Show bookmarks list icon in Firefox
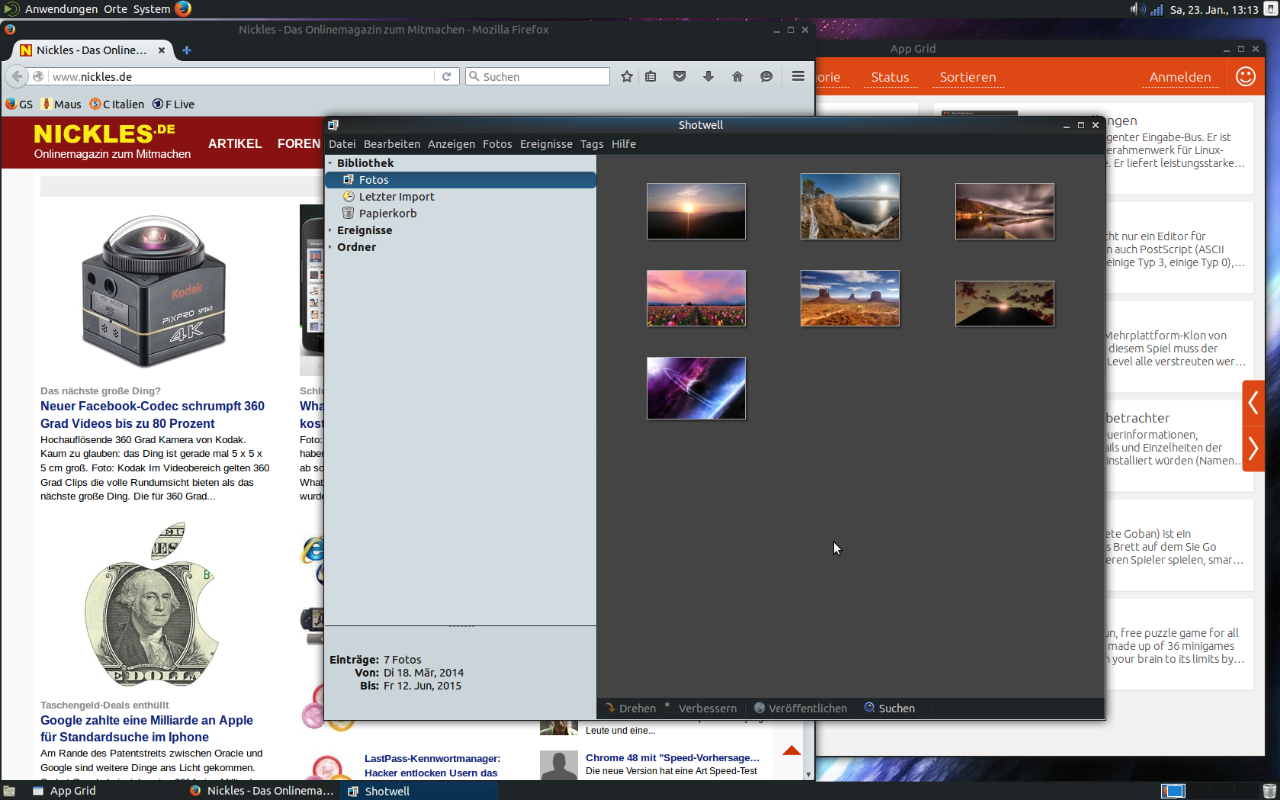The height and width of the screenshot is (800, 1280). pos(651,76)
